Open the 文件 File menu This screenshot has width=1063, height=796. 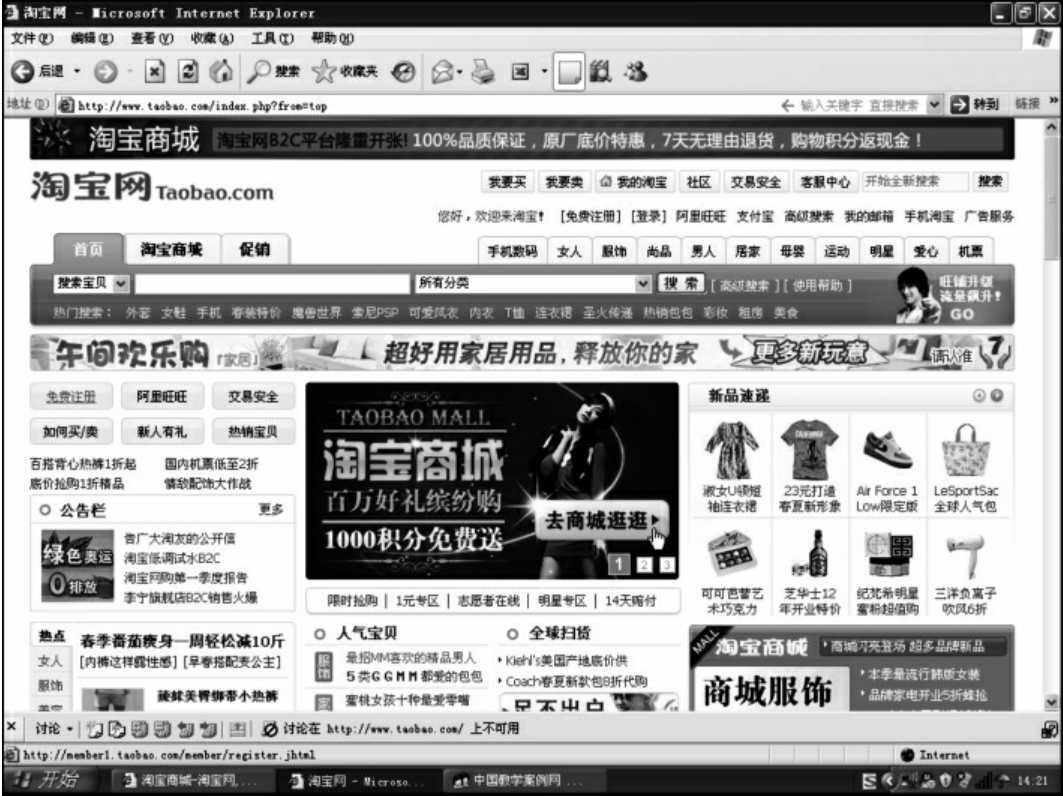32,38
